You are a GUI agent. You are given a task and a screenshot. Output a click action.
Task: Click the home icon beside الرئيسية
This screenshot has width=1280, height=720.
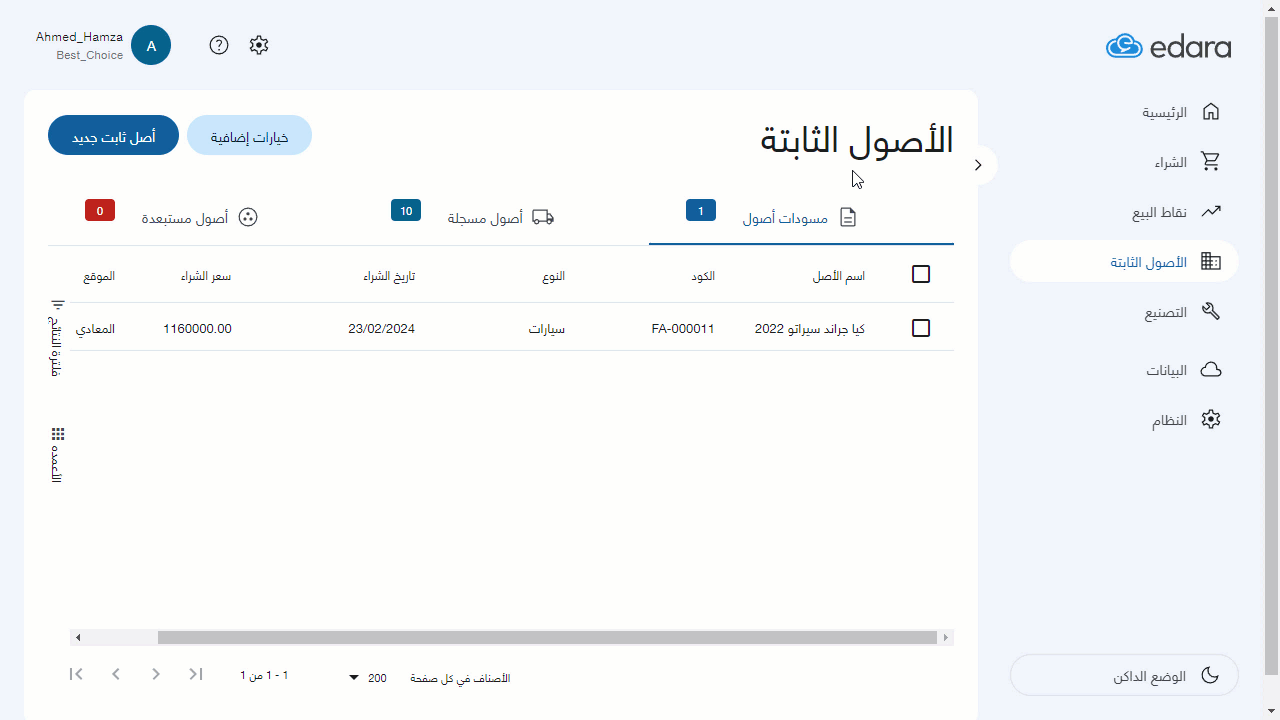click(1211, 111)
